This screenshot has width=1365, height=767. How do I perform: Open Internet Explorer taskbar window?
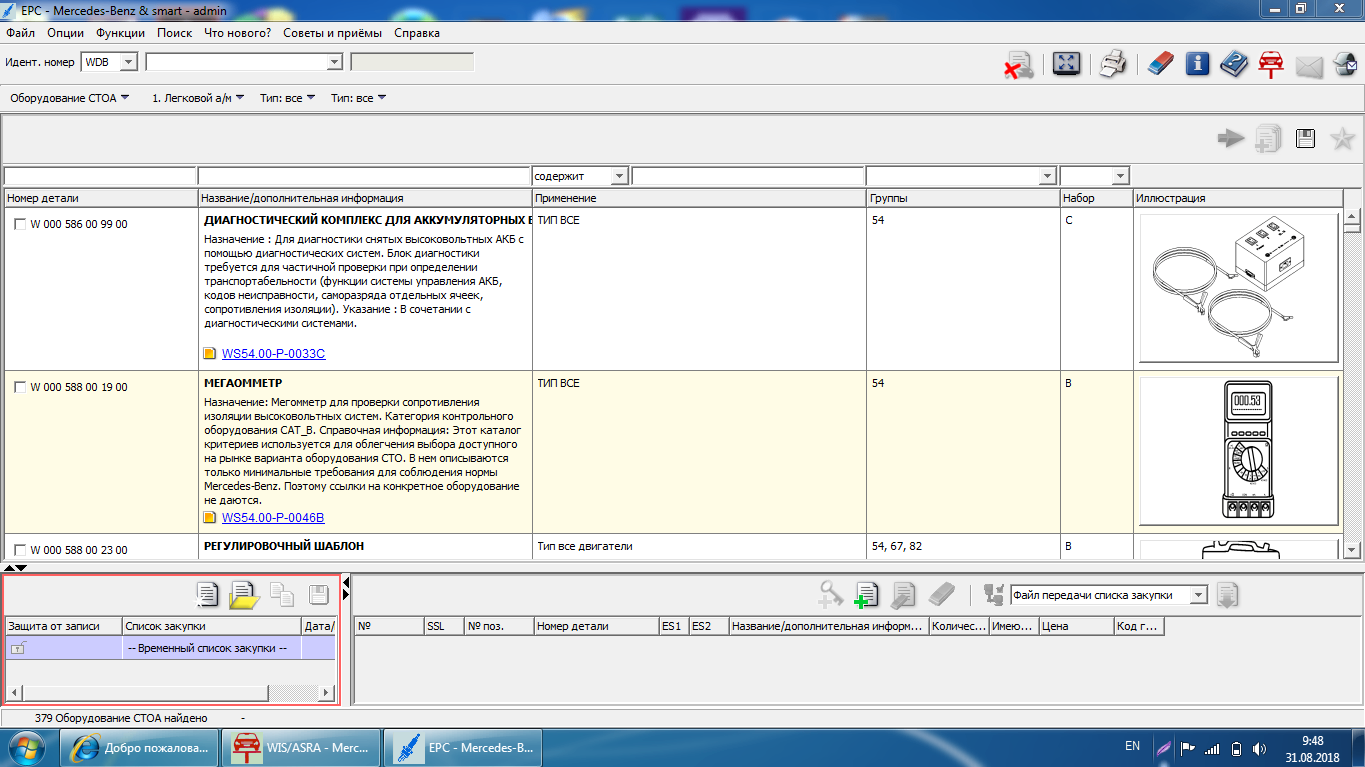(140, 747)
